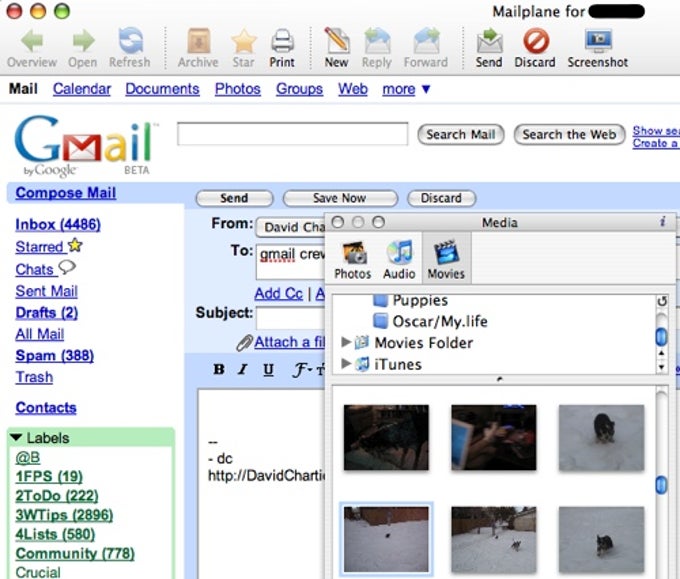Click the compose Send button
680x579 pixels.
(235, 198)
